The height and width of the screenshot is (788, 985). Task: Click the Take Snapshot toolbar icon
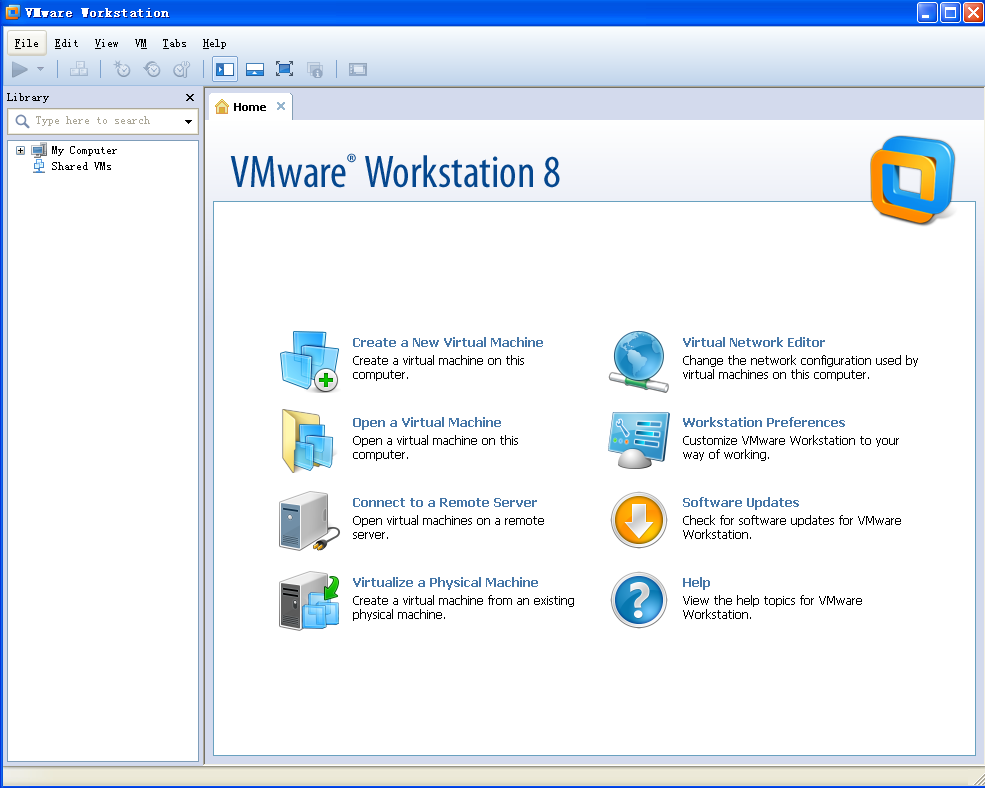pyautogui.click(x=122, y=69)
